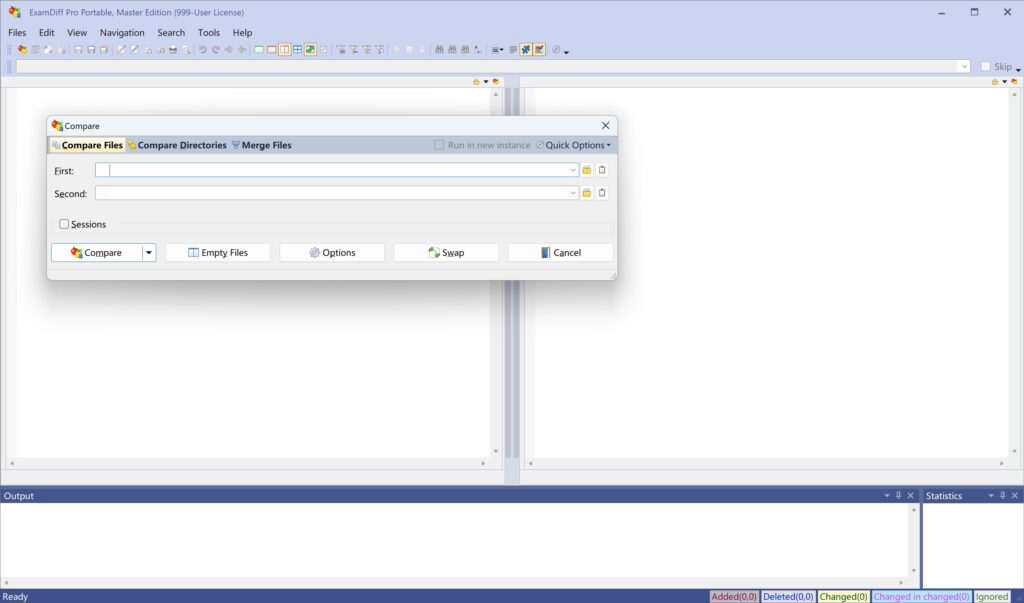Toggle highlighted checkmark button right of puzzle-piece
The width and height of the screenshot is (1024, 603).
click(x=539, y=50)
